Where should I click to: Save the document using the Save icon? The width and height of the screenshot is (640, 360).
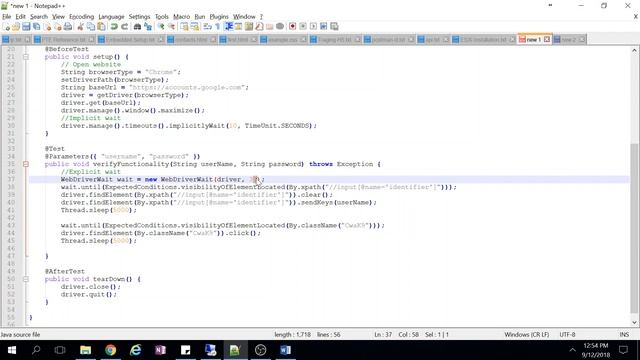tap(26, 27)
